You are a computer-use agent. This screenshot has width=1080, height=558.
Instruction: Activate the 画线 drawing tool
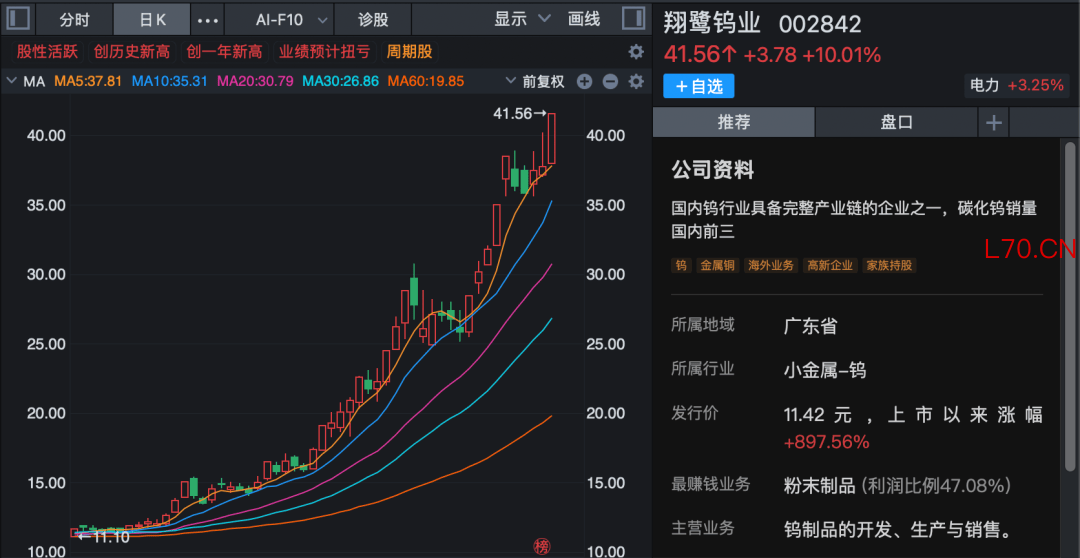tap(584, 19)
